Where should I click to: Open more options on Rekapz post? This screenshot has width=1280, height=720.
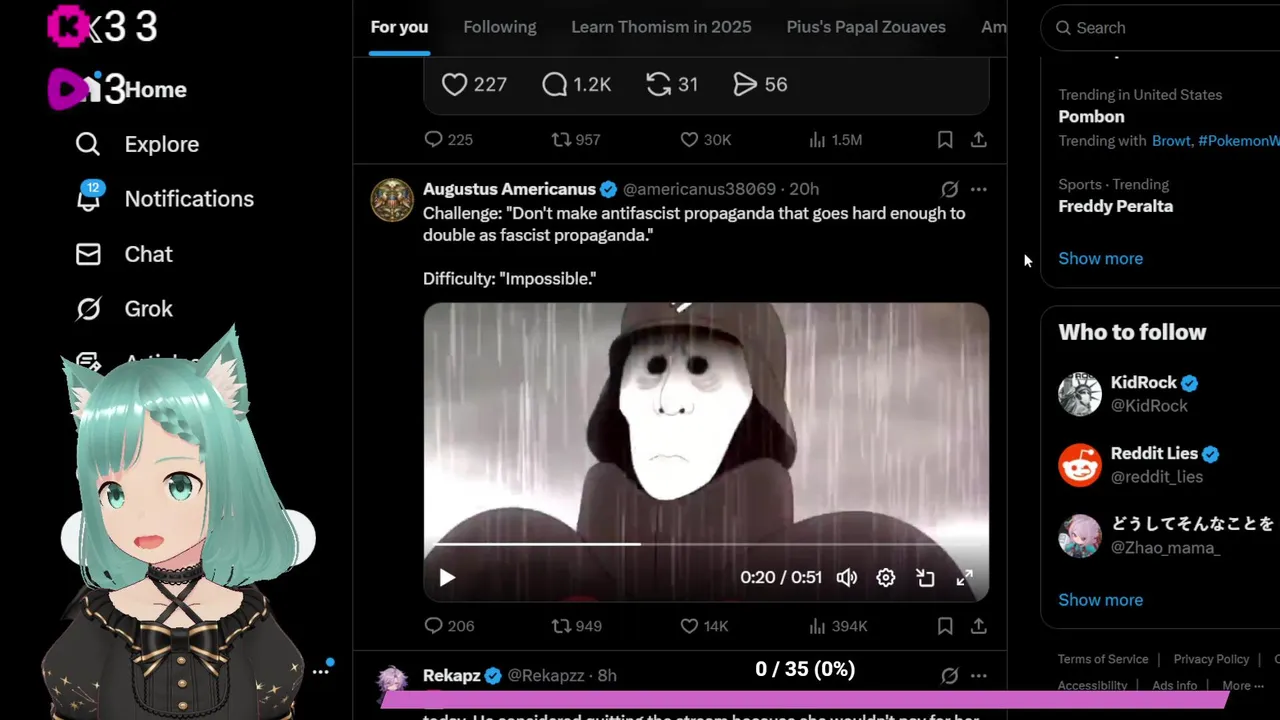[979, 676]
